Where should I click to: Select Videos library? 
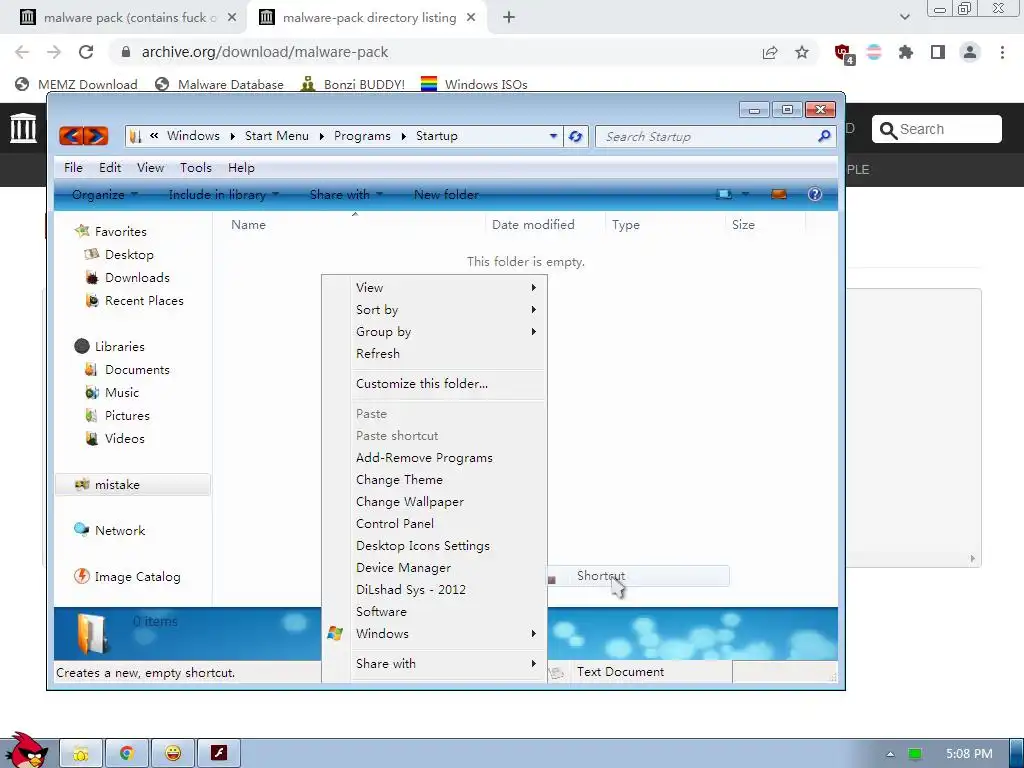pyautogui.click(x=124, y=438)
